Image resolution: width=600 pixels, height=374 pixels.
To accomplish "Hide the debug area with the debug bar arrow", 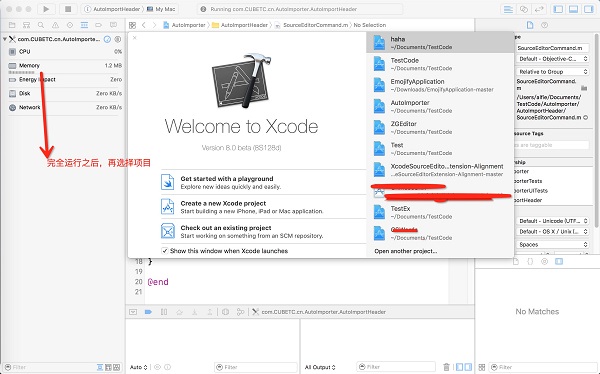I will 133,312.
